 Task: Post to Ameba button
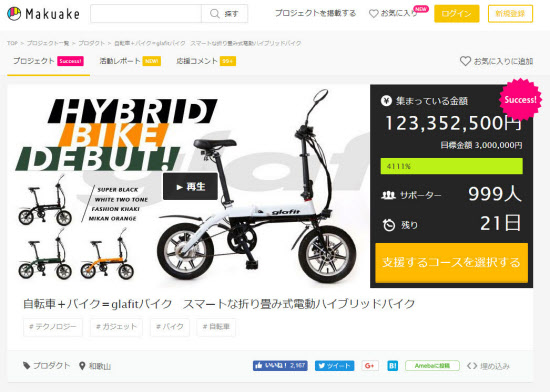432,366
